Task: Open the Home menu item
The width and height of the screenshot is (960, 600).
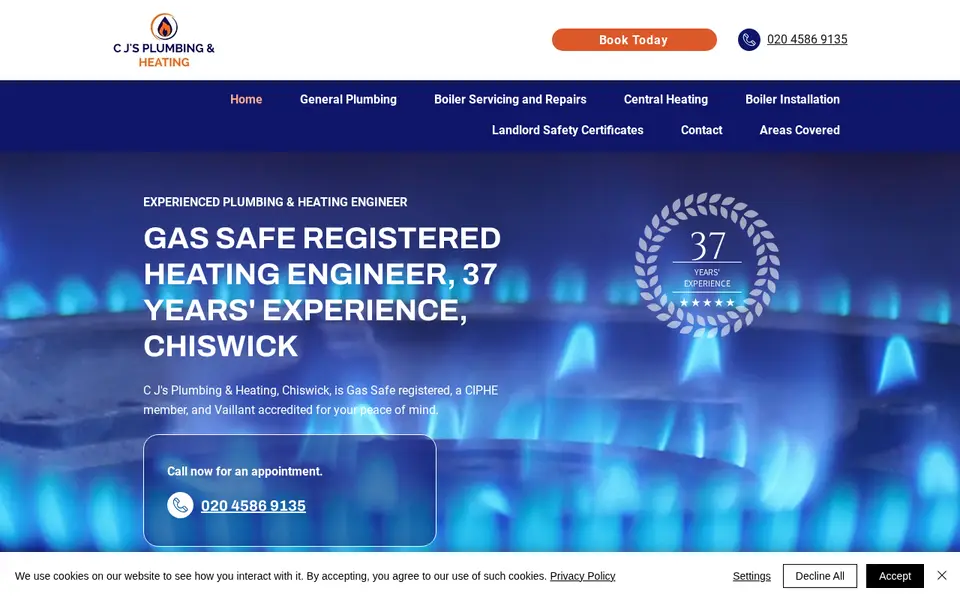Action: 246,99
